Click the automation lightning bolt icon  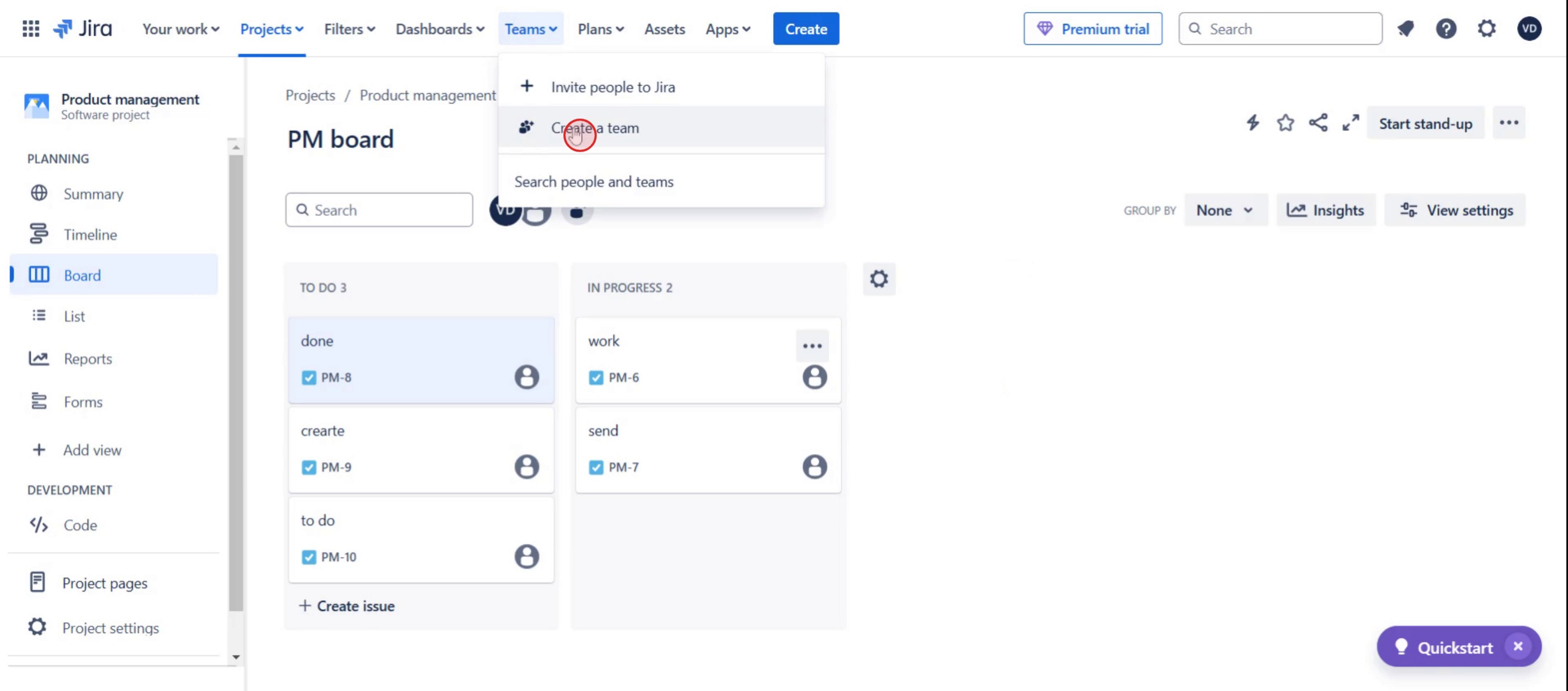[1252, 123]
